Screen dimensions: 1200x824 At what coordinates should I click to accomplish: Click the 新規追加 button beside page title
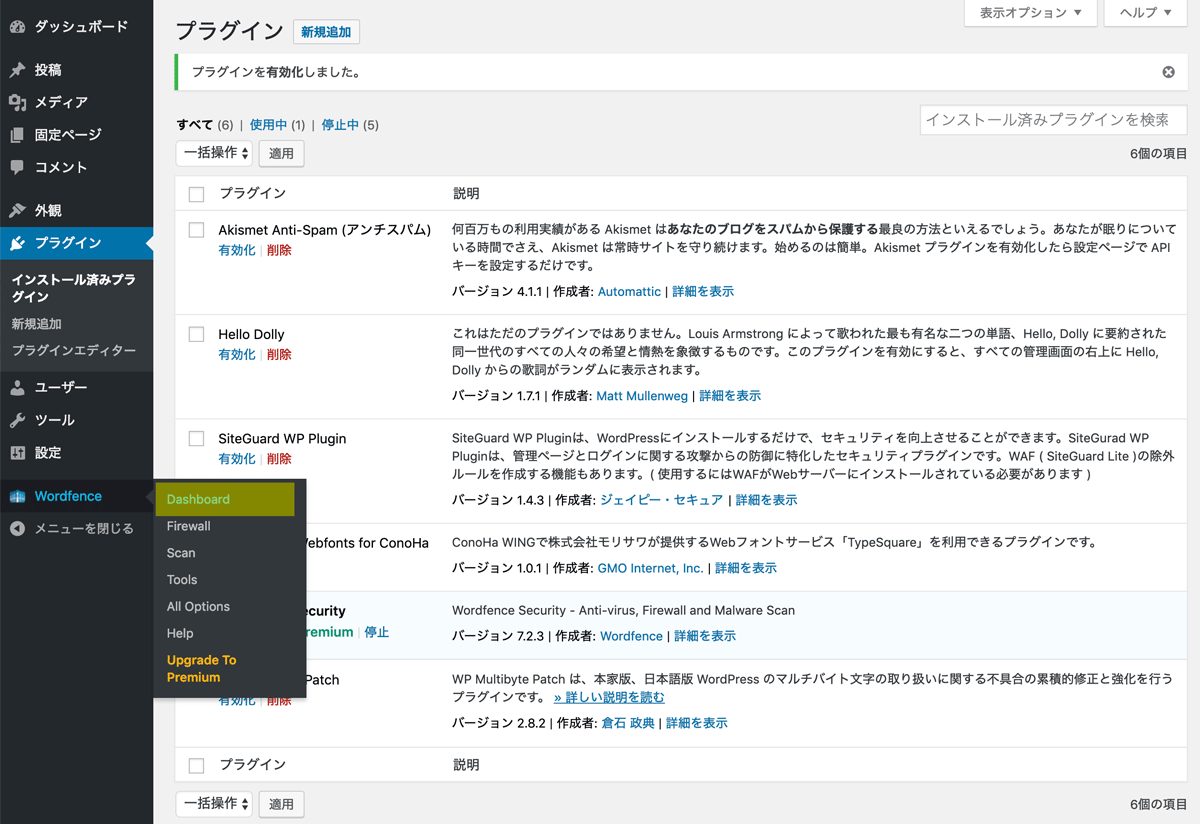pyautogui.click(x=326, y=32)
